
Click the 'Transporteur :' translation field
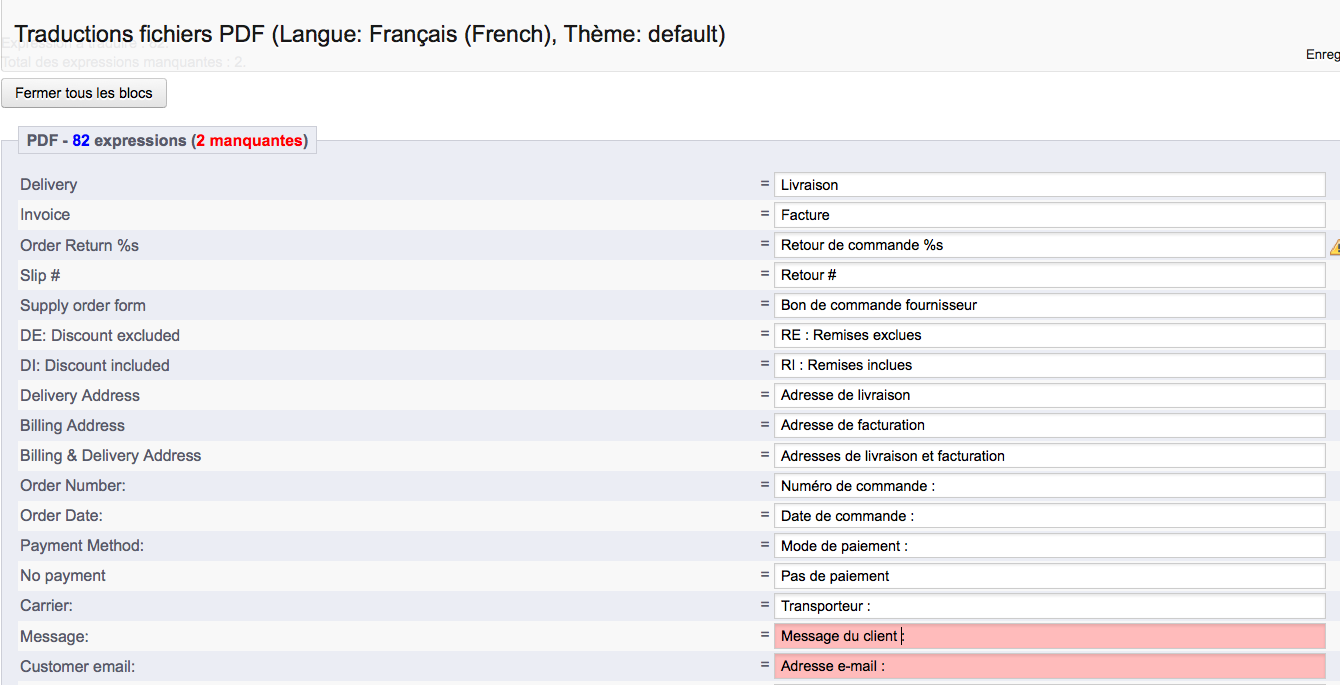(1049, 606)
